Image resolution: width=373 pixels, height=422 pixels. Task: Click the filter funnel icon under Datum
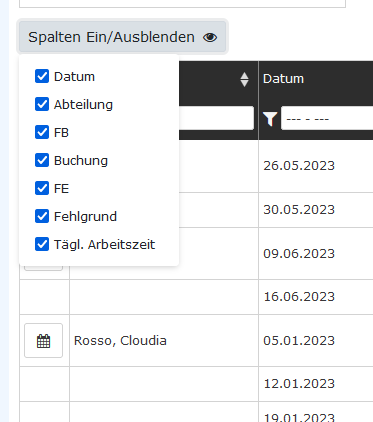pyautogui.click(x=270, y=119)
